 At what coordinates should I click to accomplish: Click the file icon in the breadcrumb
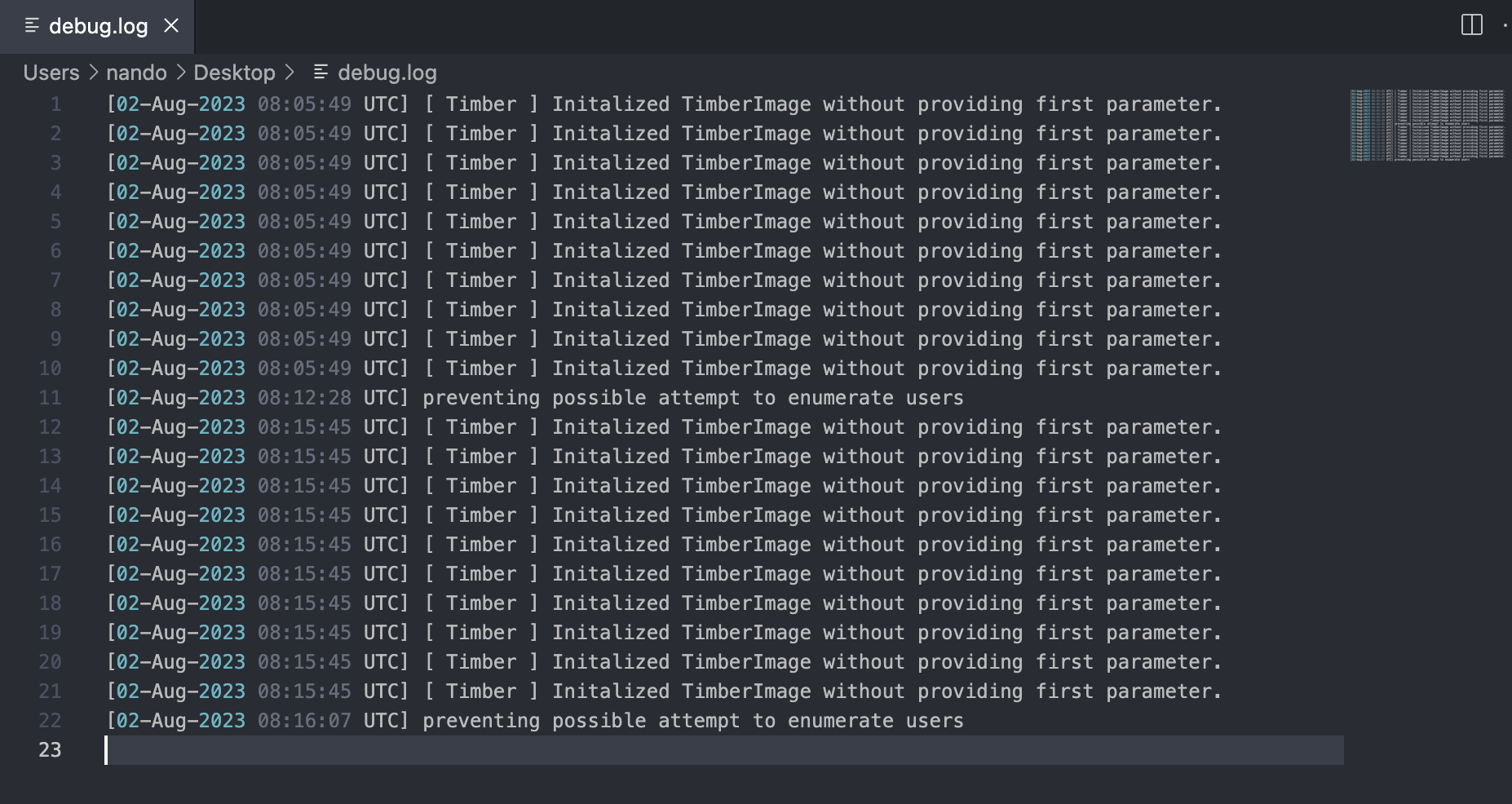pos(321,73)
